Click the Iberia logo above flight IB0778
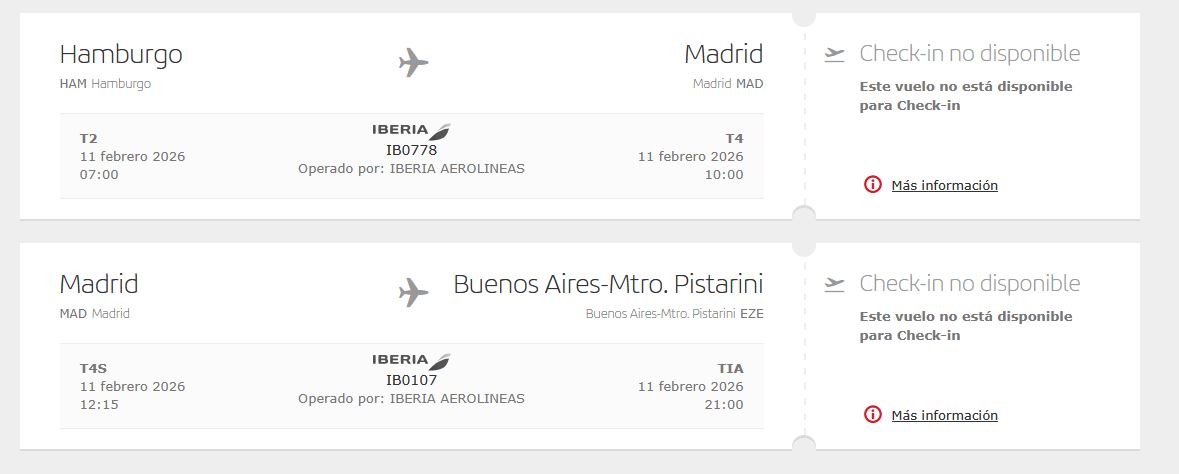Screen dimensions: 1179x474 (x=411, y=130)
